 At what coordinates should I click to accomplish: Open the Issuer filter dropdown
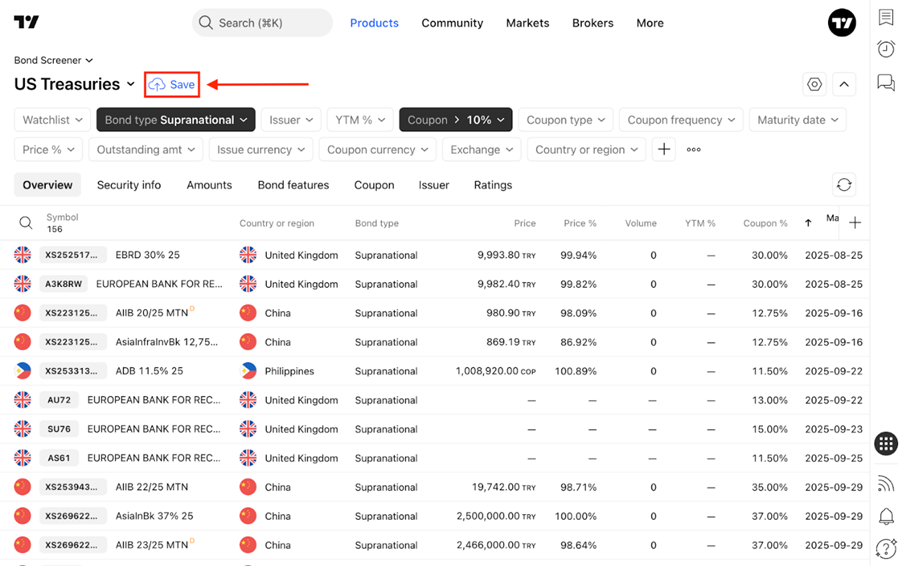[x=291, y=120]
